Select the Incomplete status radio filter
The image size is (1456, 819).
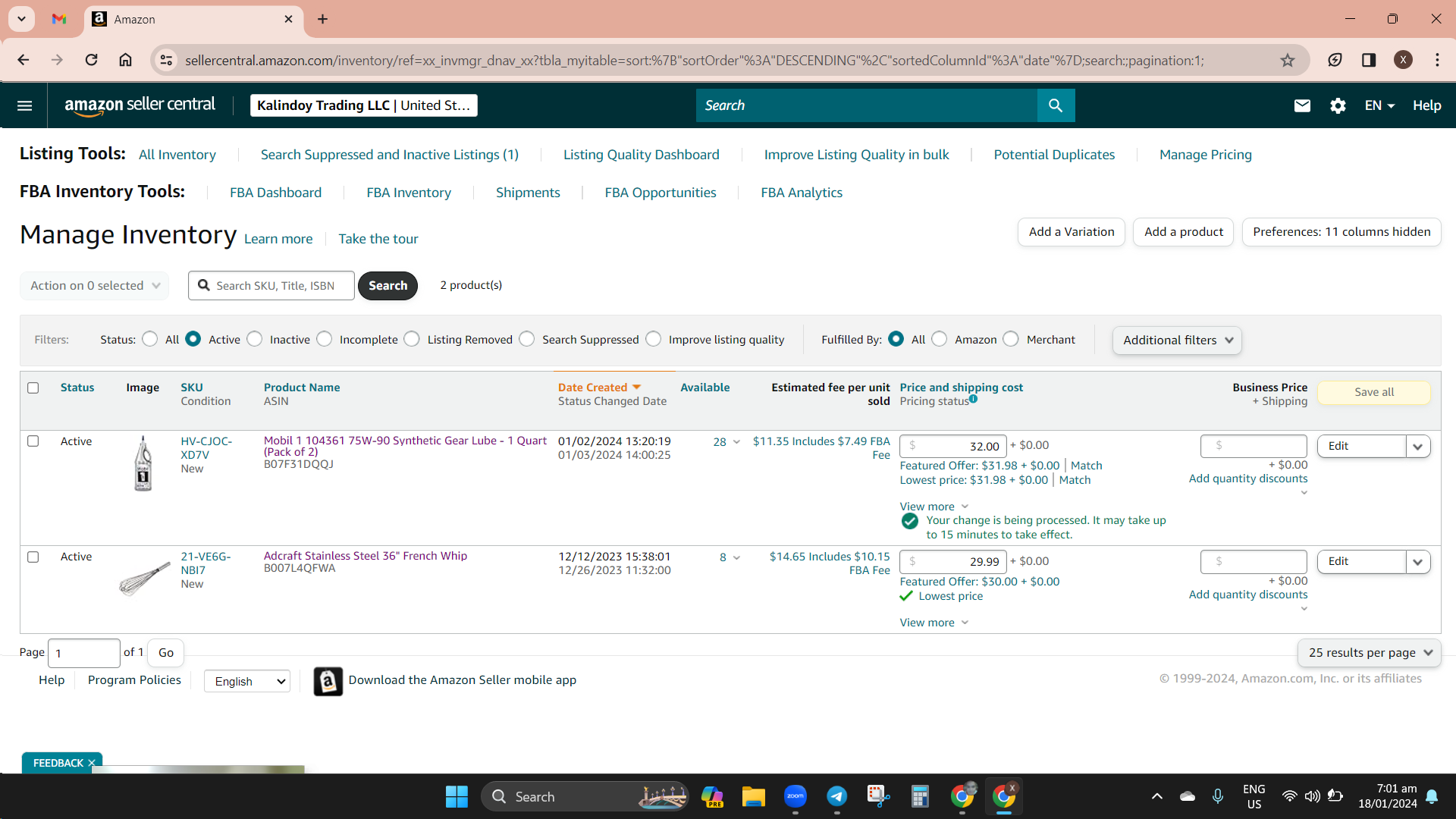325,339
